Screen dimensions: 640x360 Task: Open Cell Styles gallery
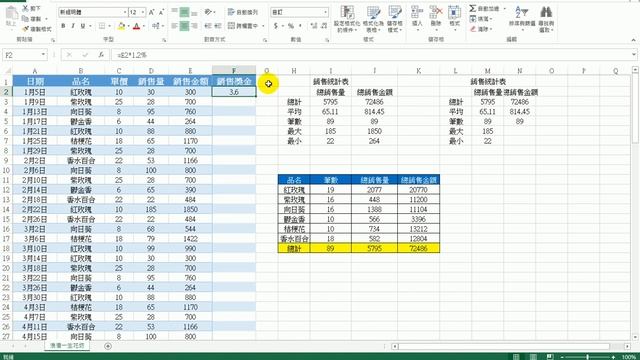point(395,19)
